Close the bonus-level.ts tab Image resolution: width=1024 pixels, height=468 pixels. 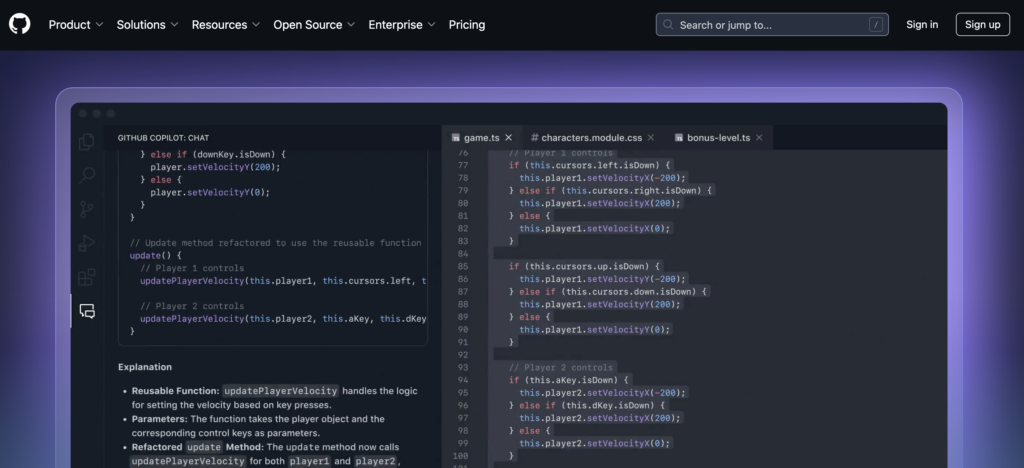[759, 137]
